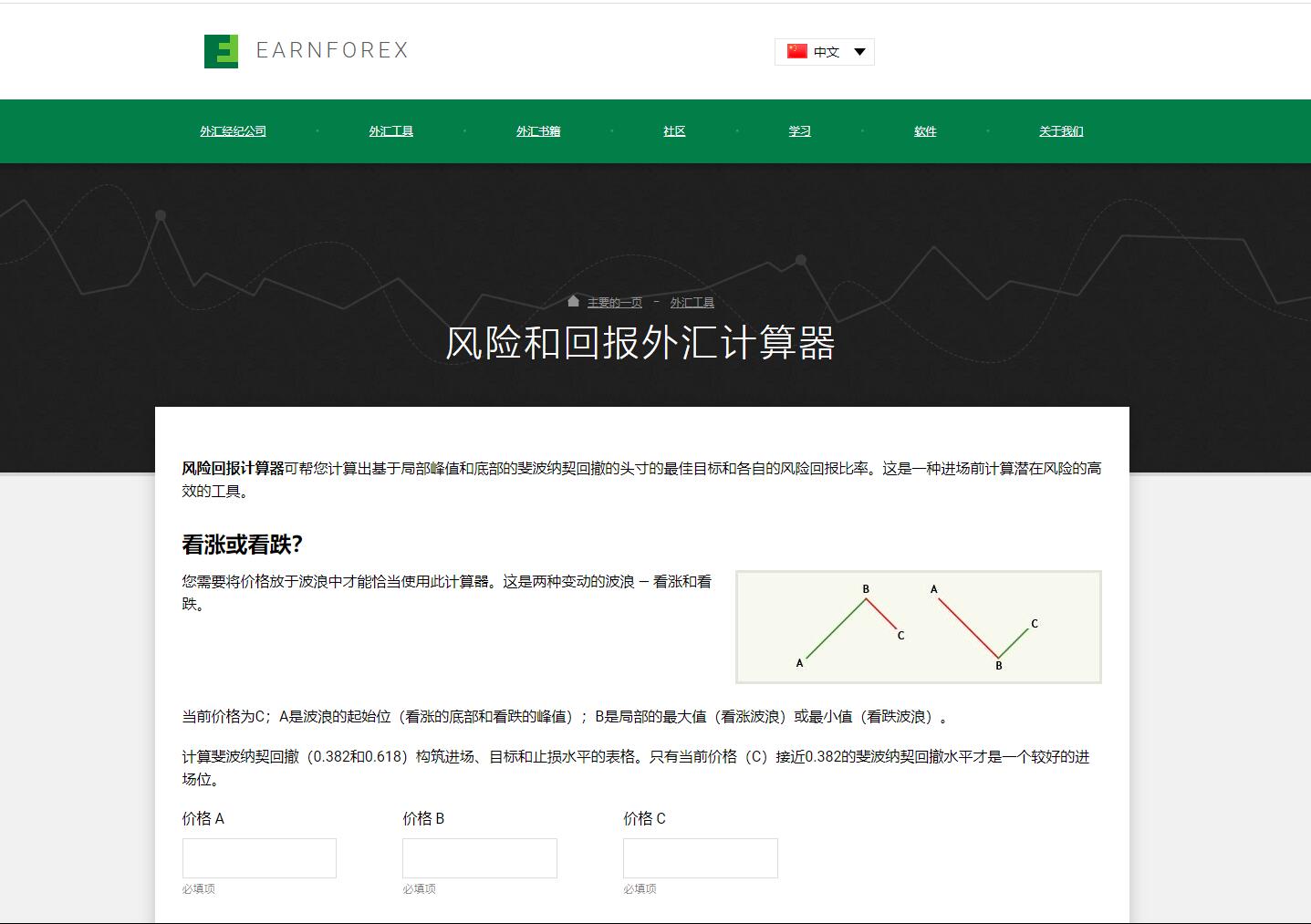Viewport: 1311px width, 924px height.
Task: Open the 关于我们 menu
Action: click(1061, 131)
